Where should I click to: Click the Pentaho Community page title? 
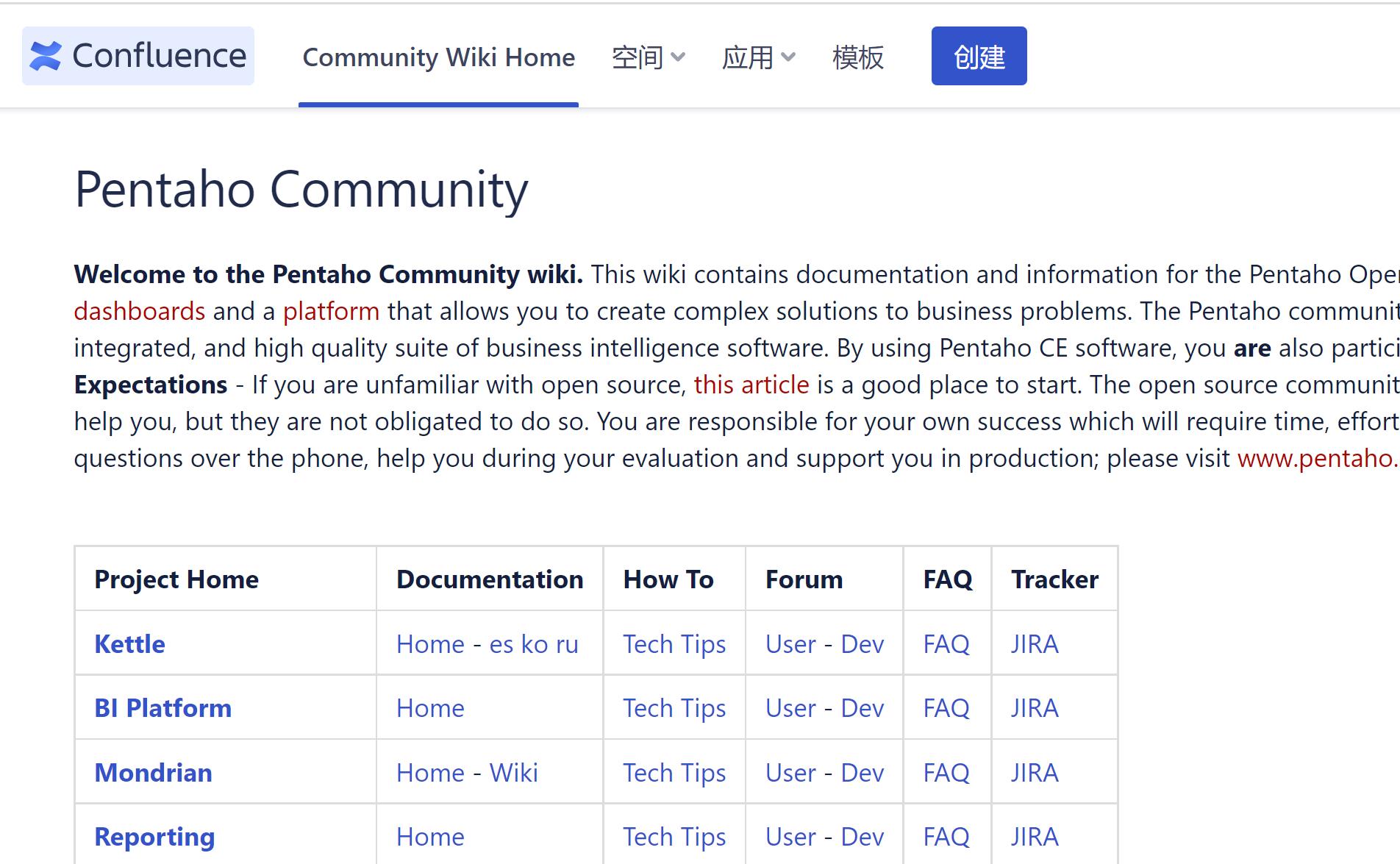301,190
